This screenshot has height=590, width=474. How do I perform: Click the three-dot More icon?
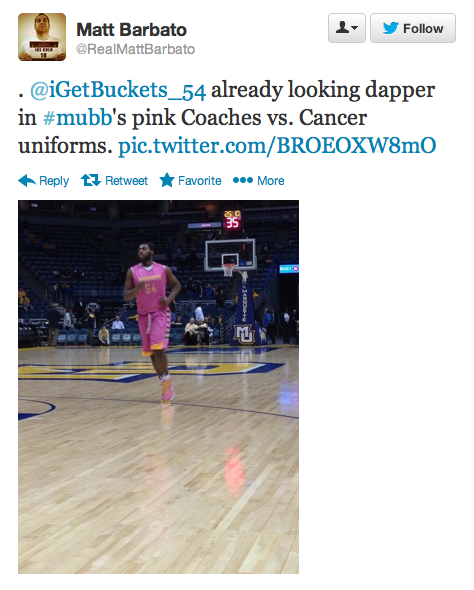tap(243, 180)
